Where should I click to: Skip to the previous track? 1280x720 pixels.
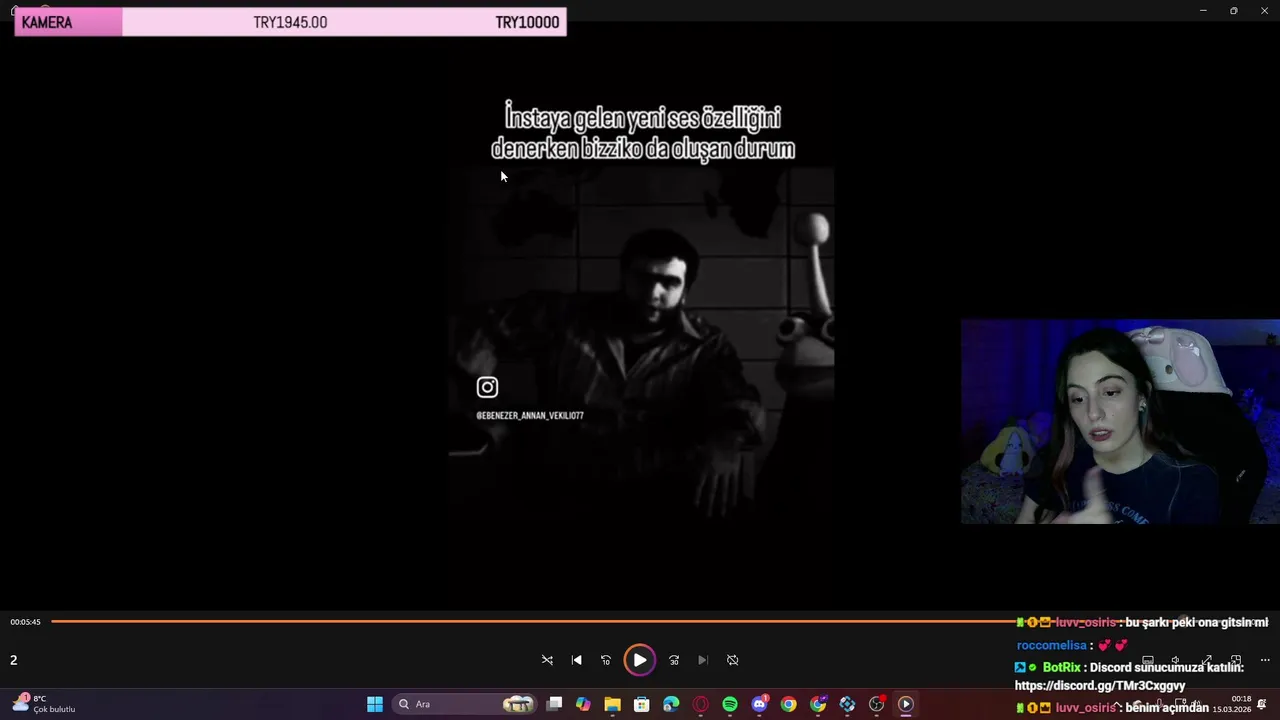[576, 660]
